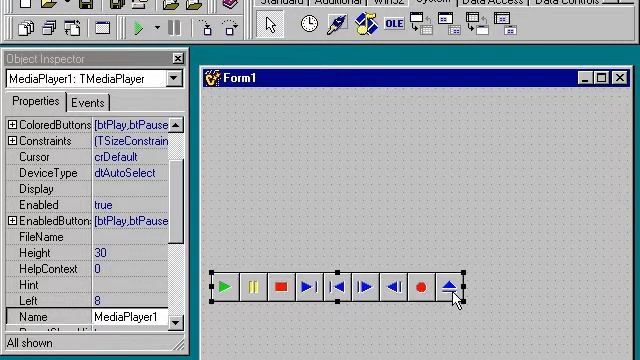
Task: Click the Step forward button on MediaPlayer
Action: (x=365, y=287)
